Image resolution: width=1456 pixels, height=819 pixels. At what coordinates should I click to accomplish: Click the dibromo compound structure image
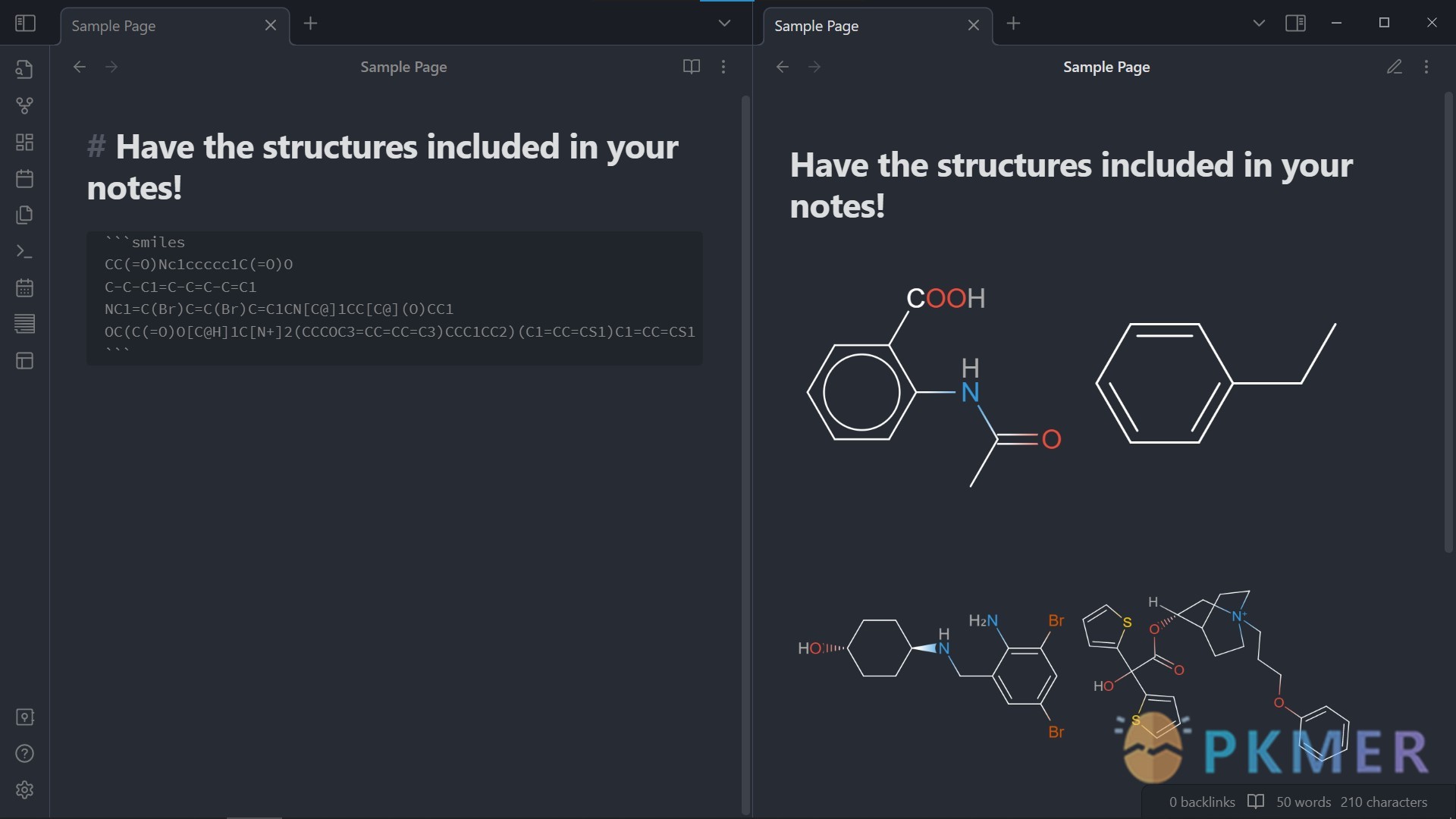[x=933, y=675]
